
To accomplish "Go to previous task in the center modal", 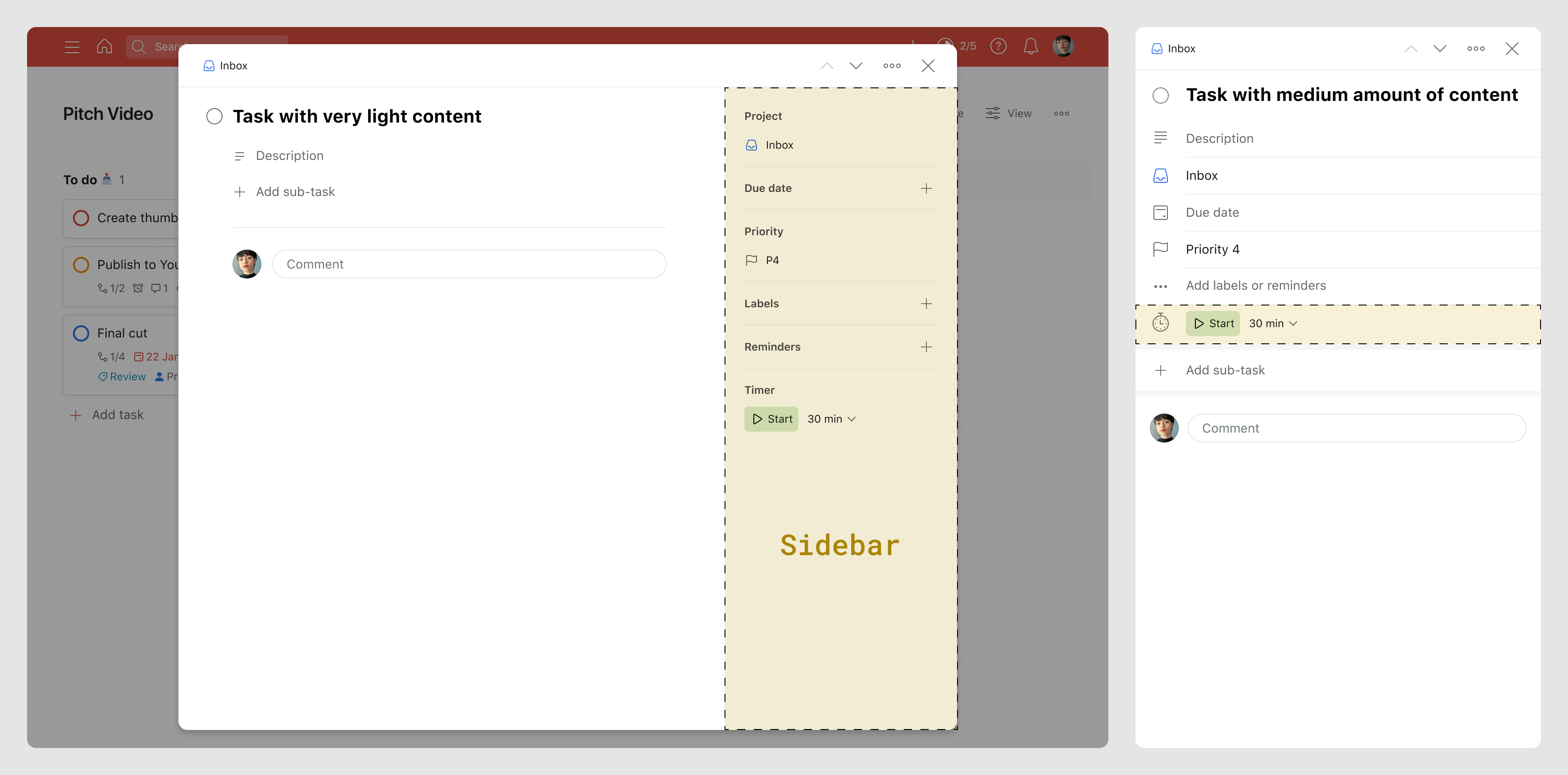I will tap(827, 66).
